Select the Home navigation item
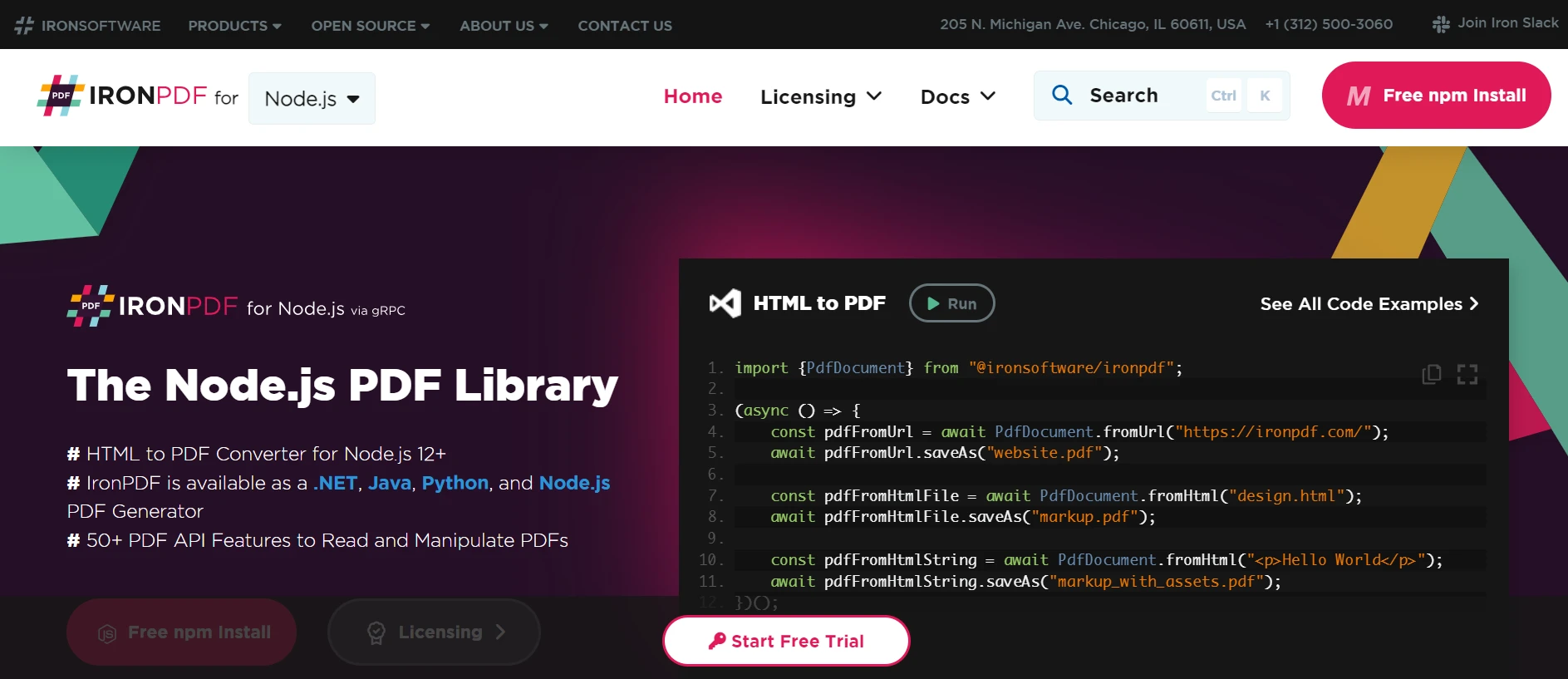 tap(693, 96)
